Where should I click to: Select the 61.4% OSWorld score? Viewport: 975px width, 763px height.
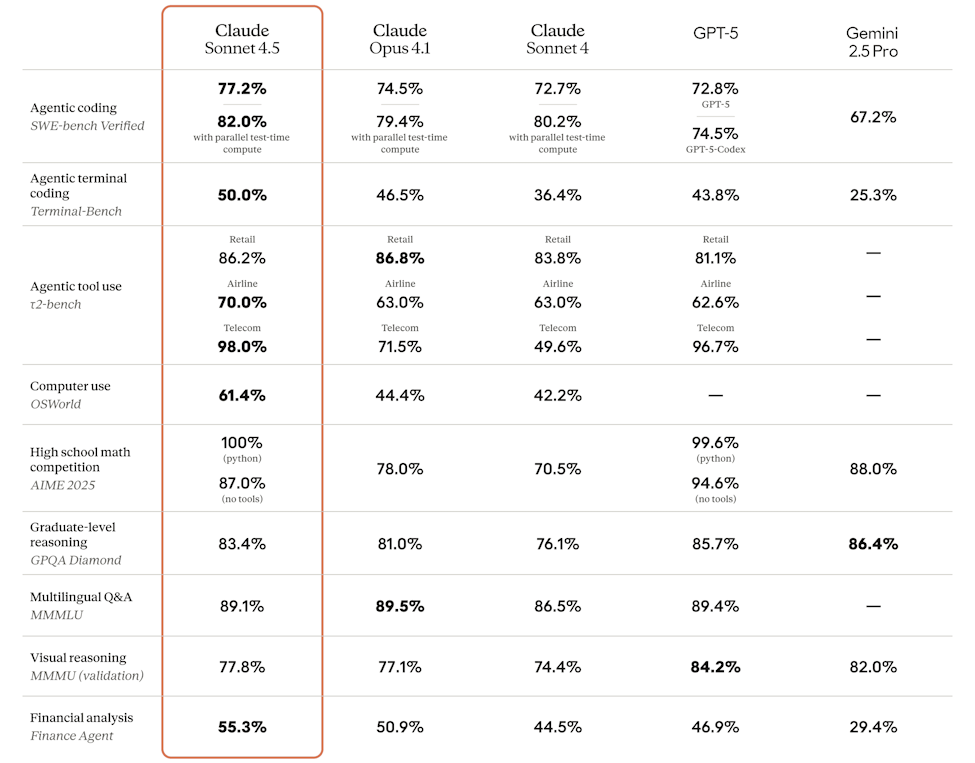242,395
